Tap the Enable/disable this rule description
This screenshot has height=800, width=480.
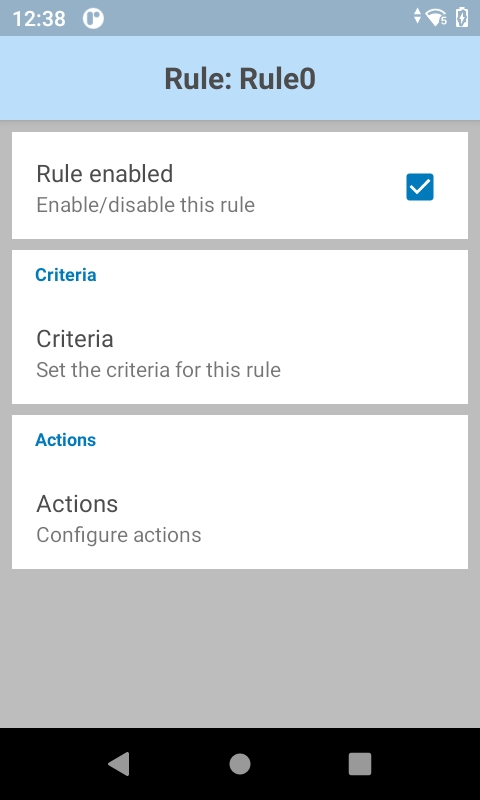[145, 205]
